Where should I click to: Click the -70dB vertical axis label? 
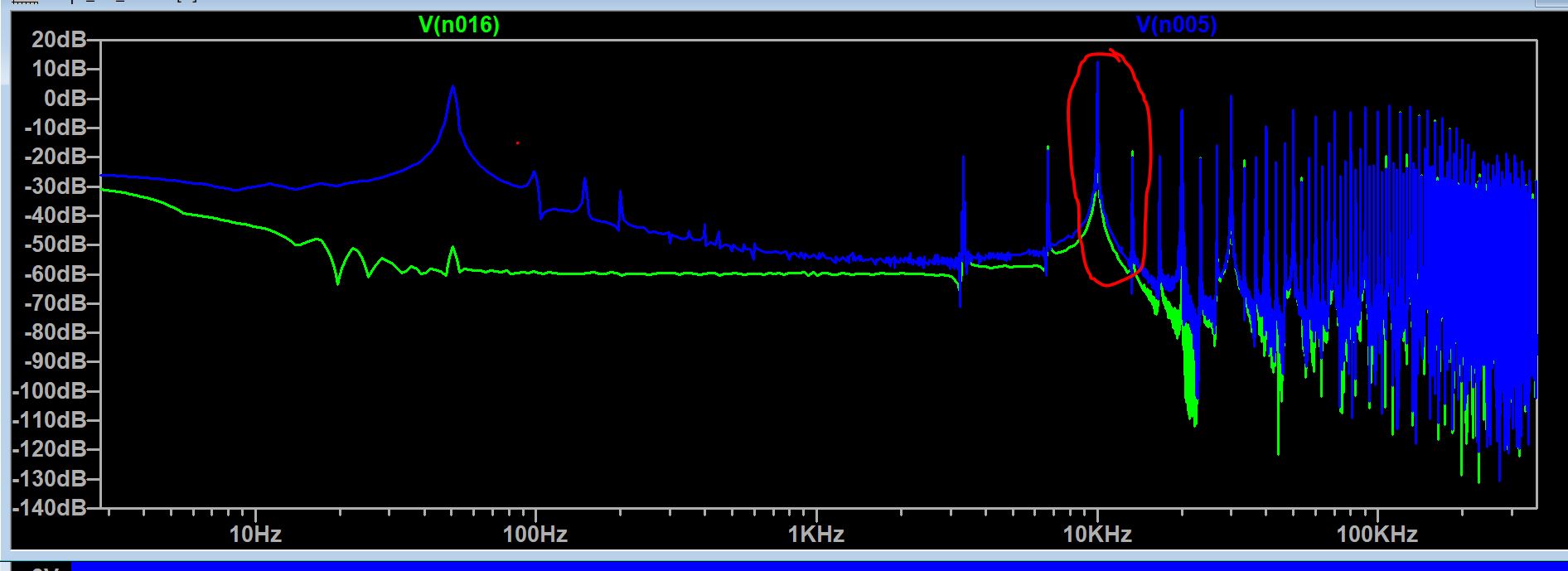(55, 302)
